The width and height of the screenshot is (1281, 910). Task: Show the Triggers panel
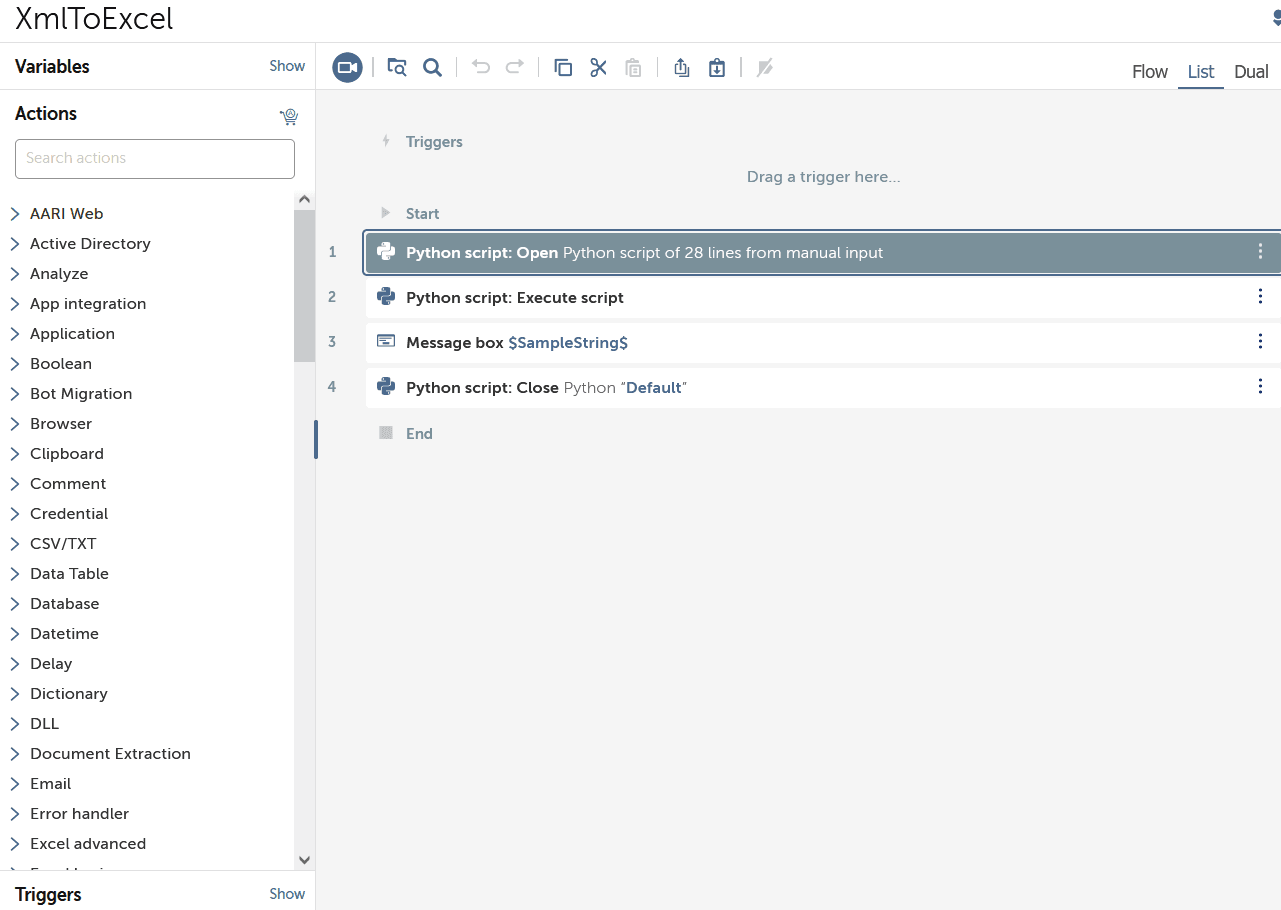coord(287,894)
